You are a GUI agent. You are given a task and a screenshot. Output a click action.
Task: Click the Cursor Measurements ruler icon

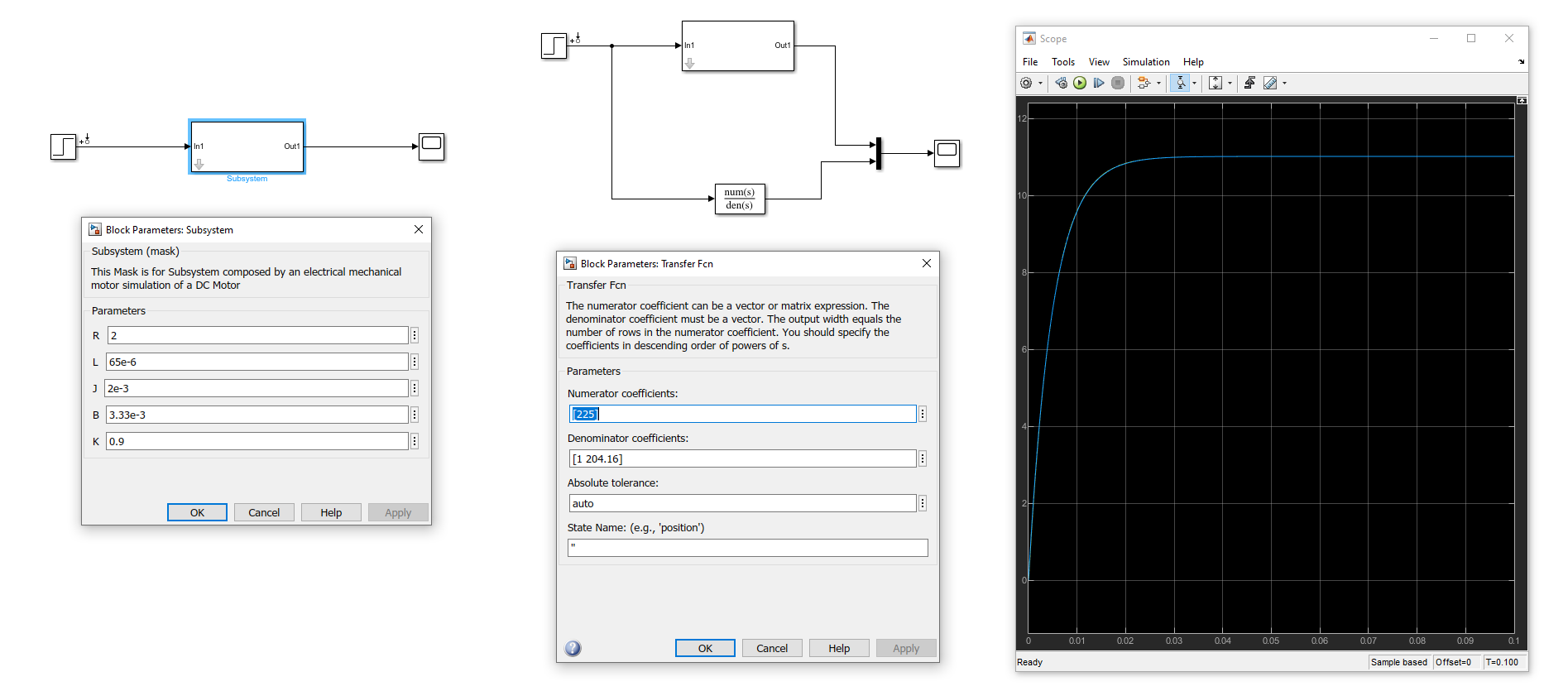click(1270, 83)
